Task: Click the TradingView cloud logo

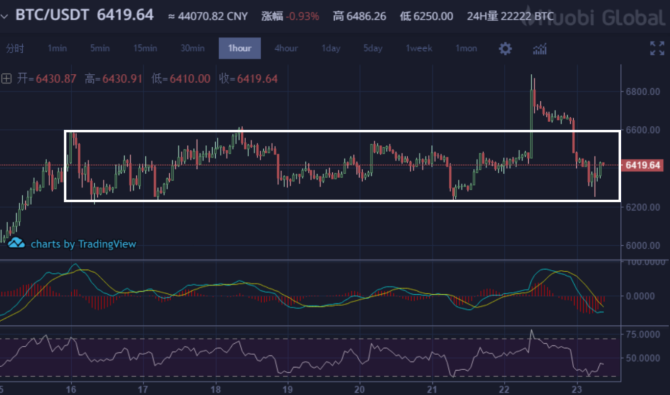Action: pos(16,243)
